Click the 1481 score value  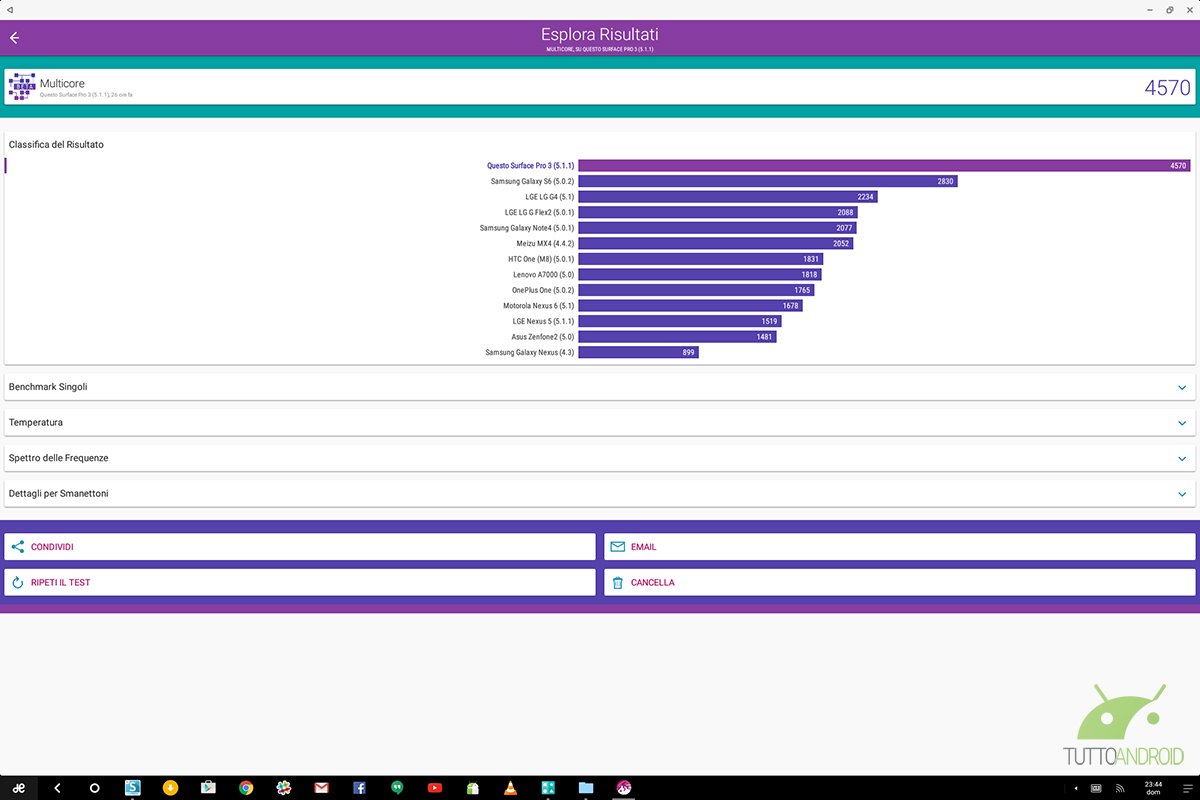pyautogui.click(x=764, y=337)
